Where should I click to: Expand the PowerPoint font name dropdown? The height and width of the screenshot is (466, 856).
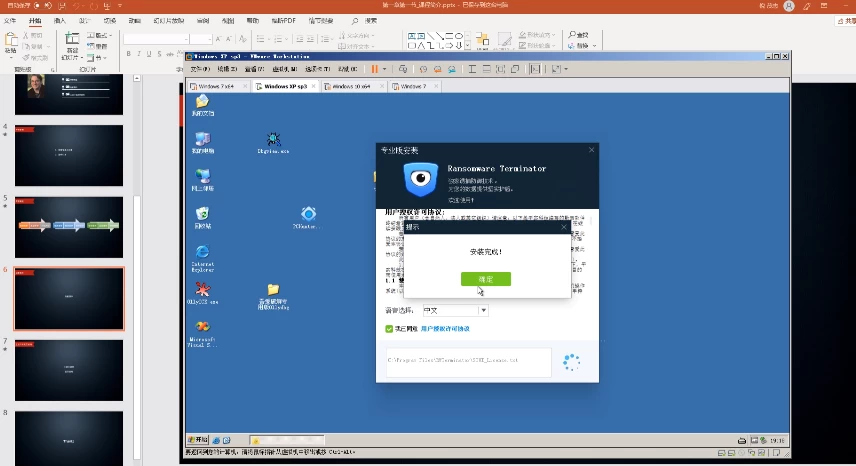coord(214,40)
